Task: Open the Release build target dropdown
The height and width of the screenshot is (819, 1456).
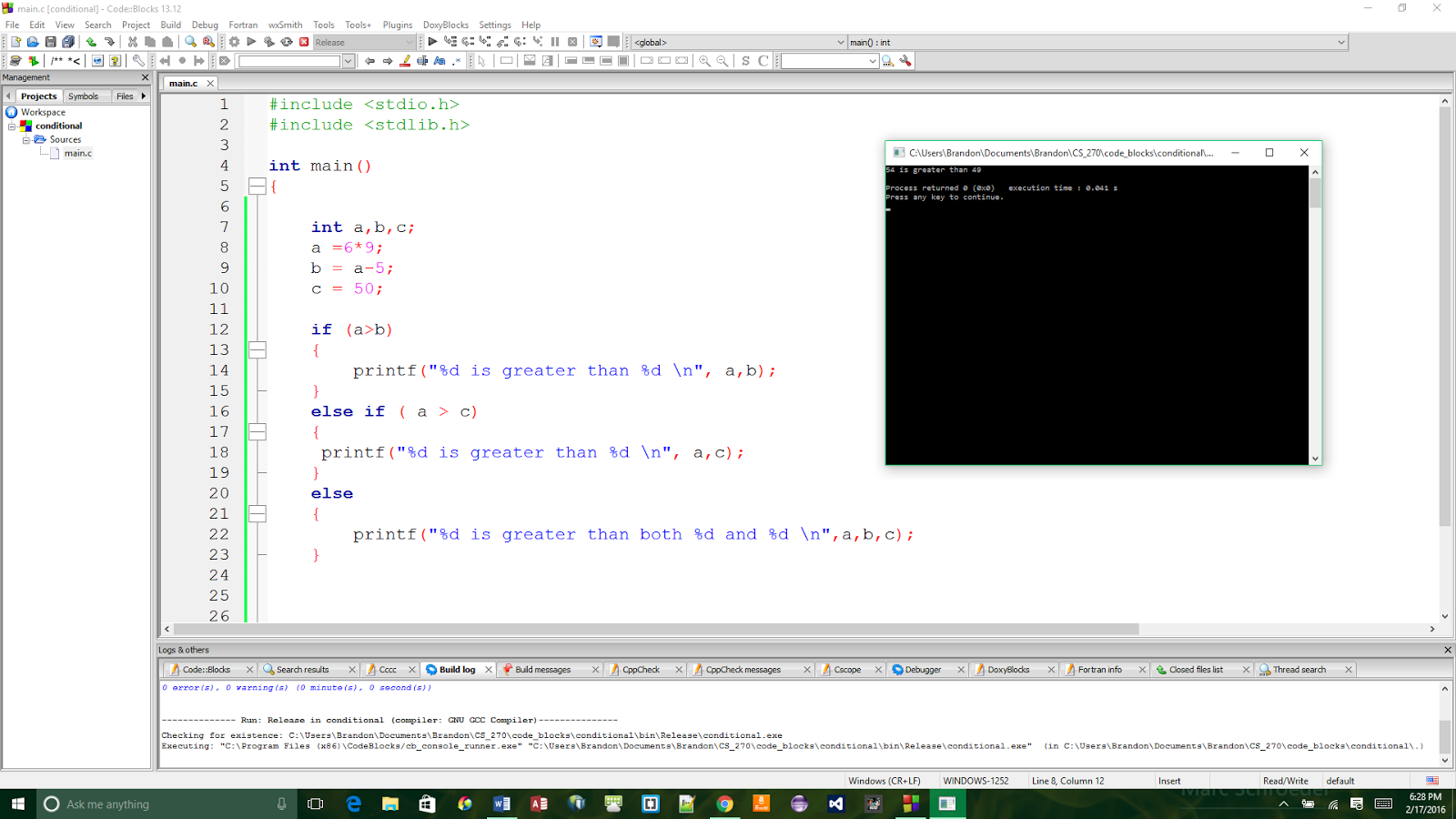Action: (x=410, y=42)
